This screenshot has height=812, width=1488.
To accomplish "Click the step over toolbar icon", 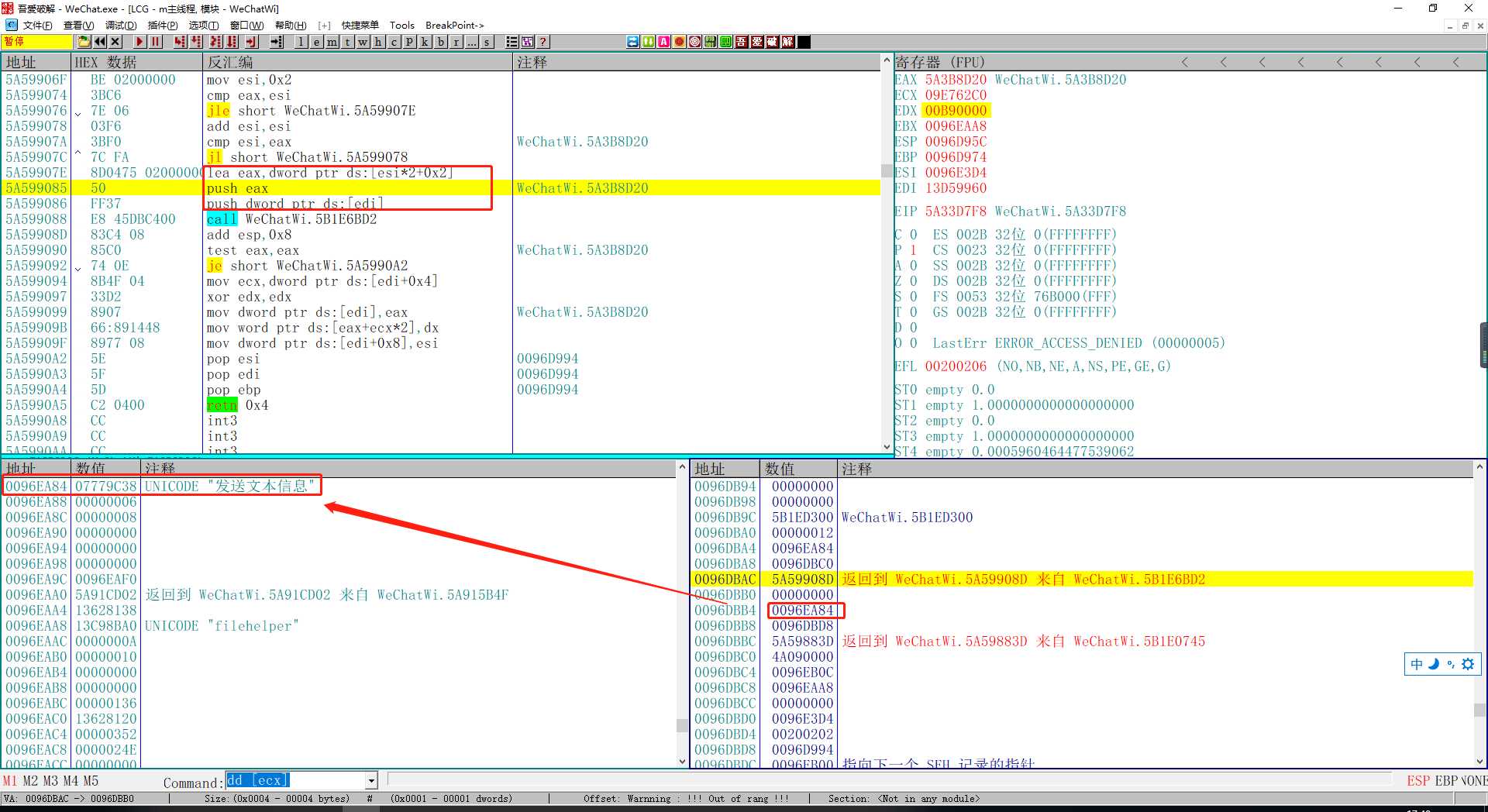I will (x=195, y=42).
